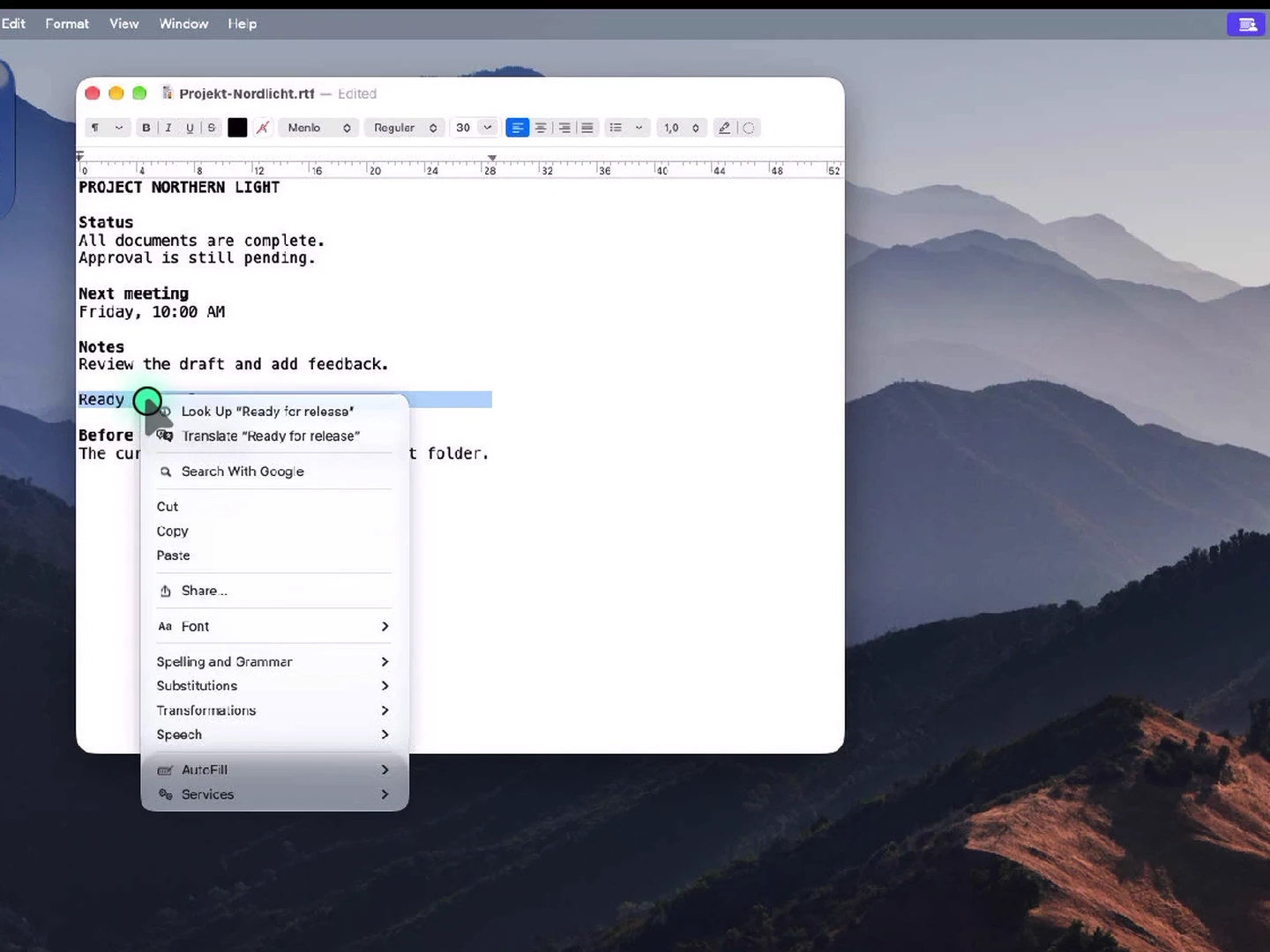Click the line "Review the draft and add feedback."

click(234, 365)
